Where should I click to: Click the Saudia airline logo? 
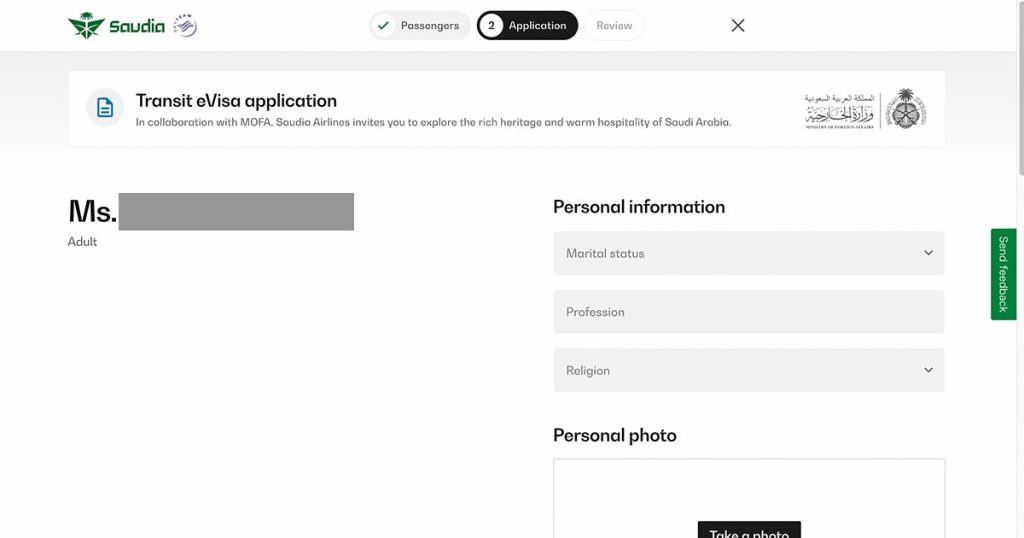pos(116,26)
